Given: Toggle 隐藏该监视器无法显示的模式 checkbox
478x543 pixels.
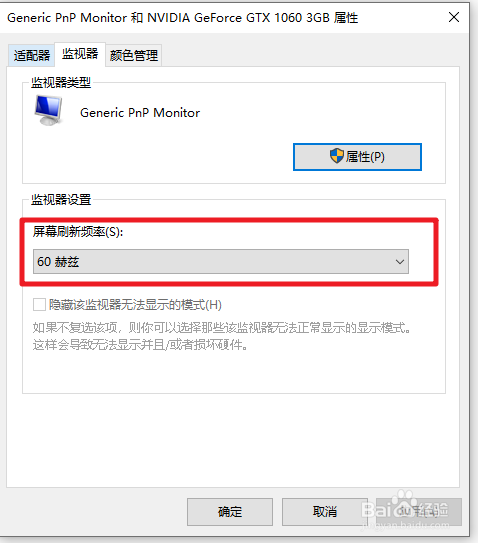Looking at the screenshot, I should (x=39, y=305).
